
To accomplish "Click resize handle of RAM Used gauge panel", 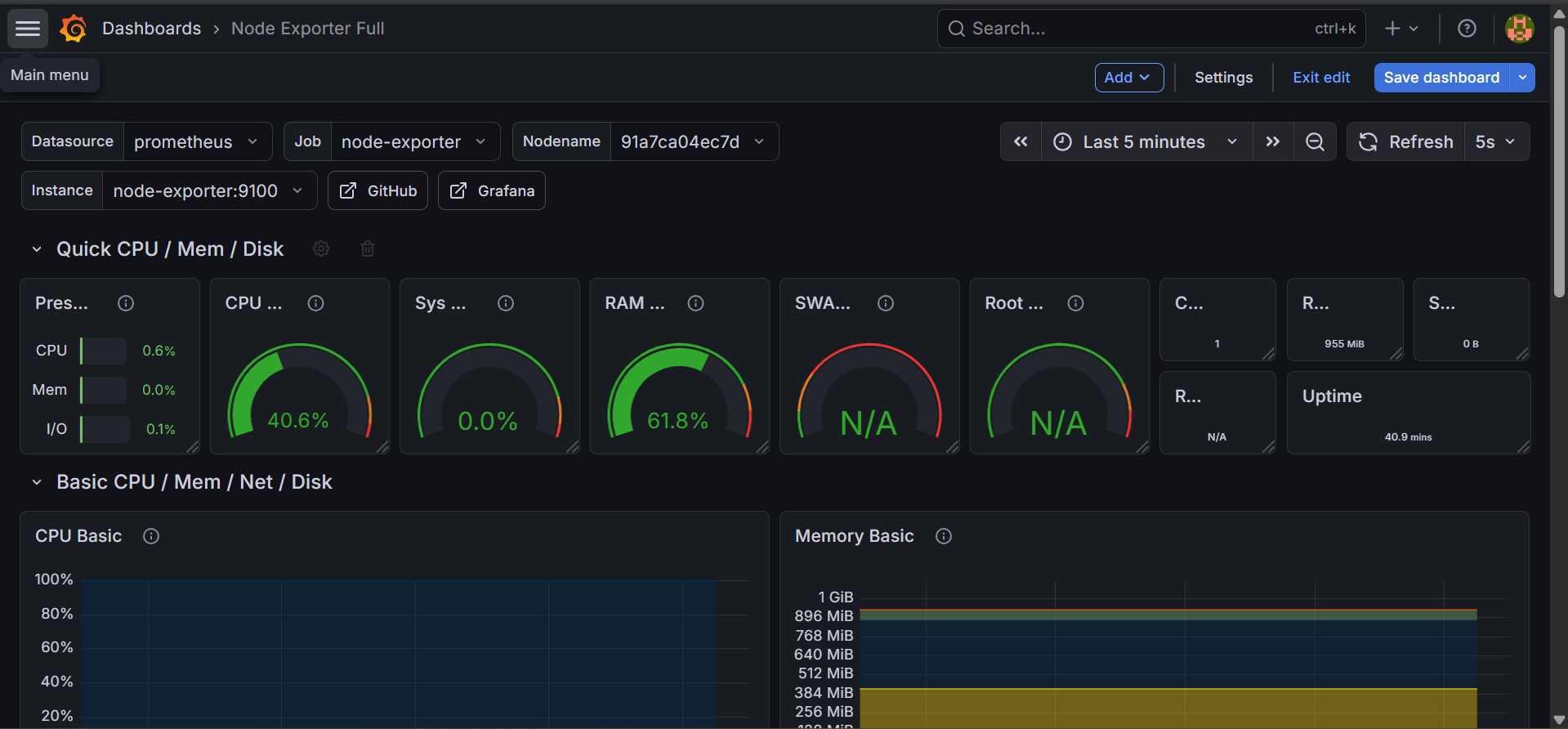I will click(x=762, y=446).
